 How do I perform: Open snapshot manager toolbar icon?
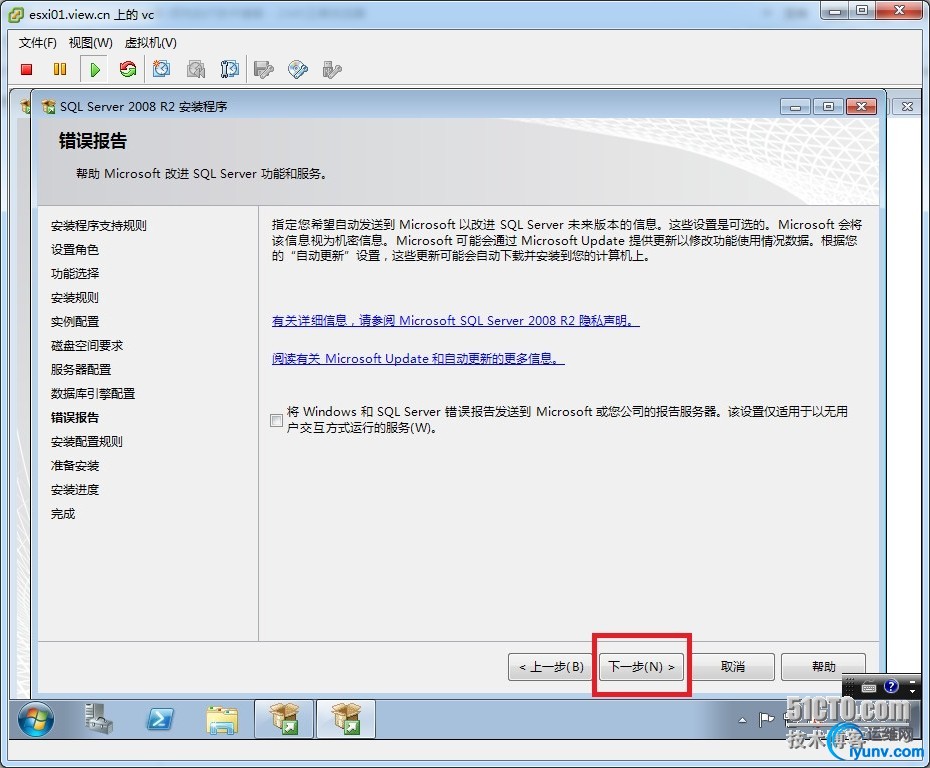coord(230,69)
